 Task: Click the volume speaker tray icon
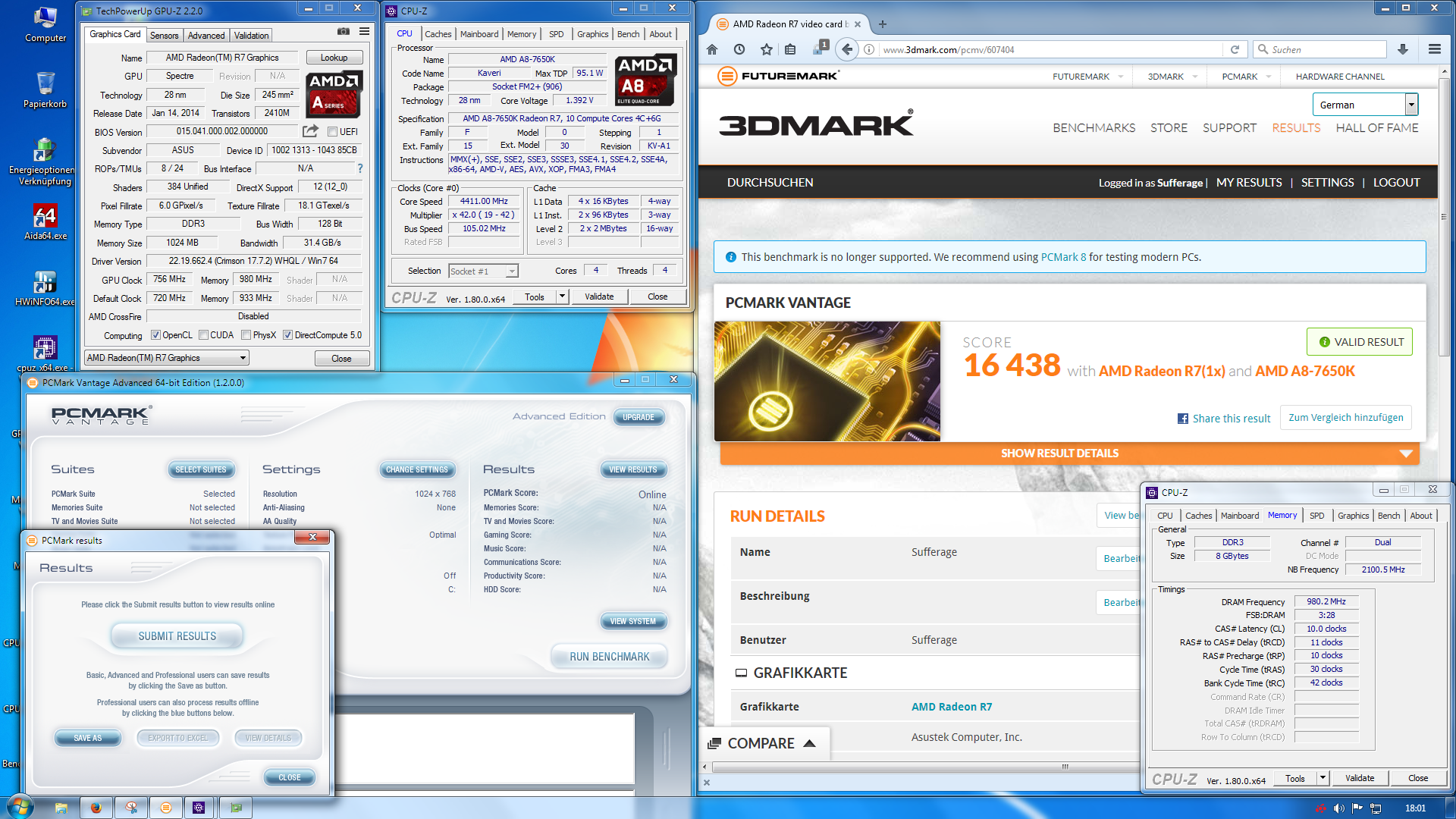tap(1338, 808)
